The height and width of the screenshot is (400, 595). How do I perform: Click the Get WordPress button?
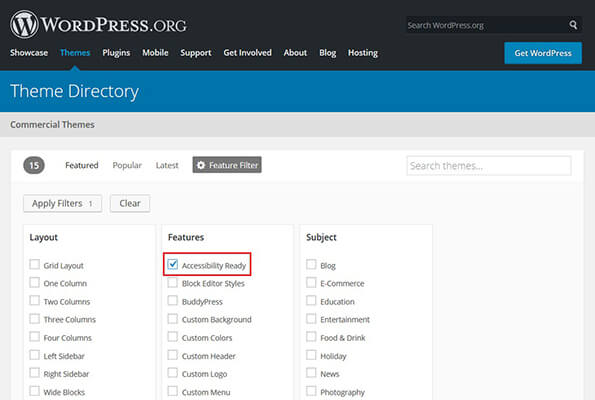543,53
